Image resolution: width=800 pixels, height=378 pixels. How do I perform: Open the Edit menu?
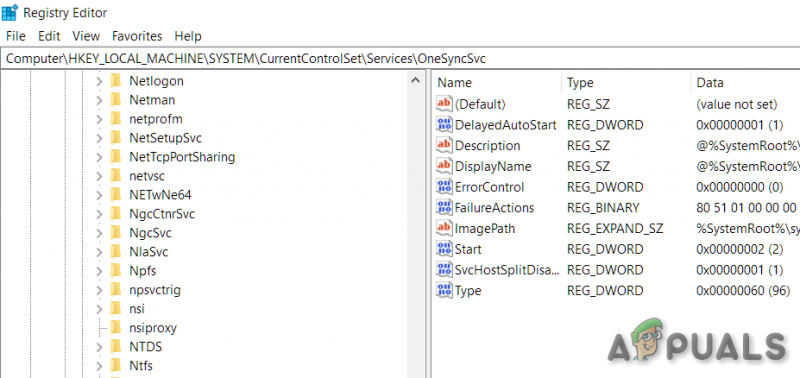(x=49, y=36)
